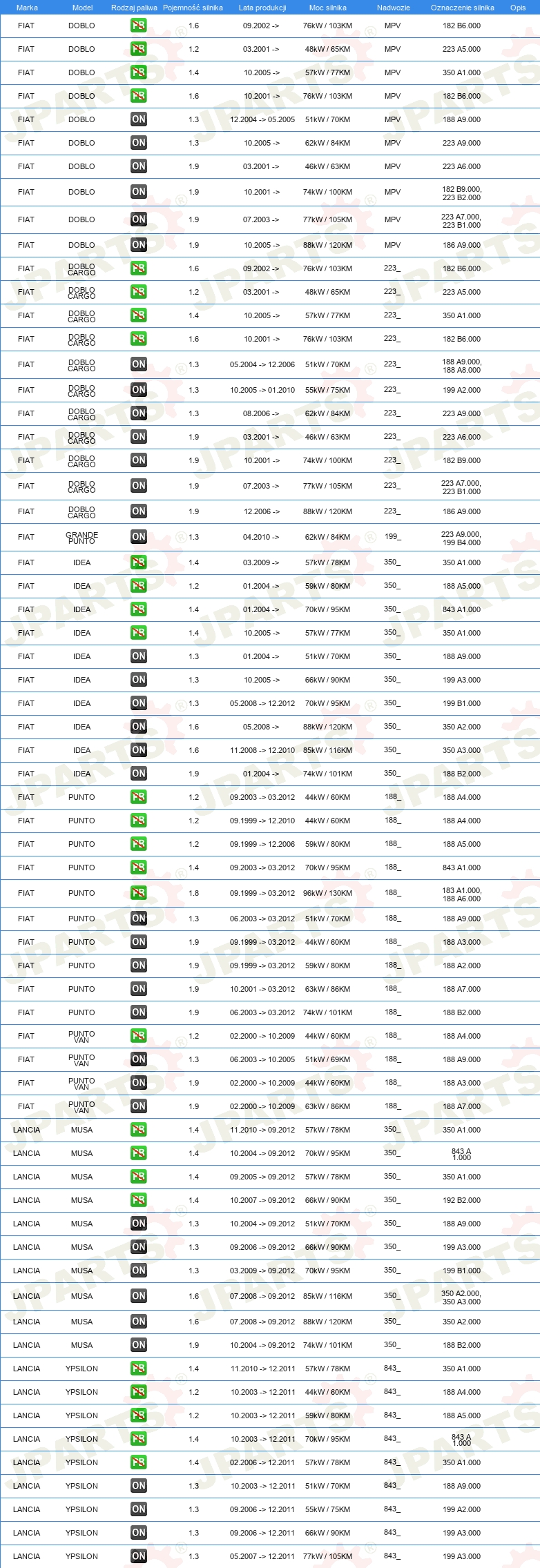
Task: Click petrol PB icon in Idea 1.2 row
Action: [139, 586]
